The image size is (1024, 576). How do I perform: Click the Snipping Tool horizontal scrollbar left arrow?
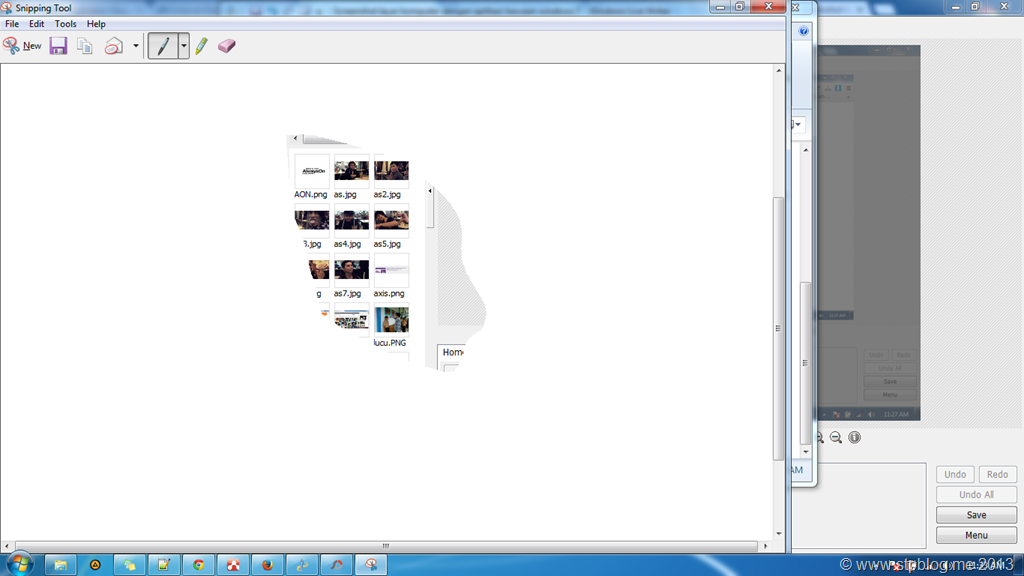[7, 546]
